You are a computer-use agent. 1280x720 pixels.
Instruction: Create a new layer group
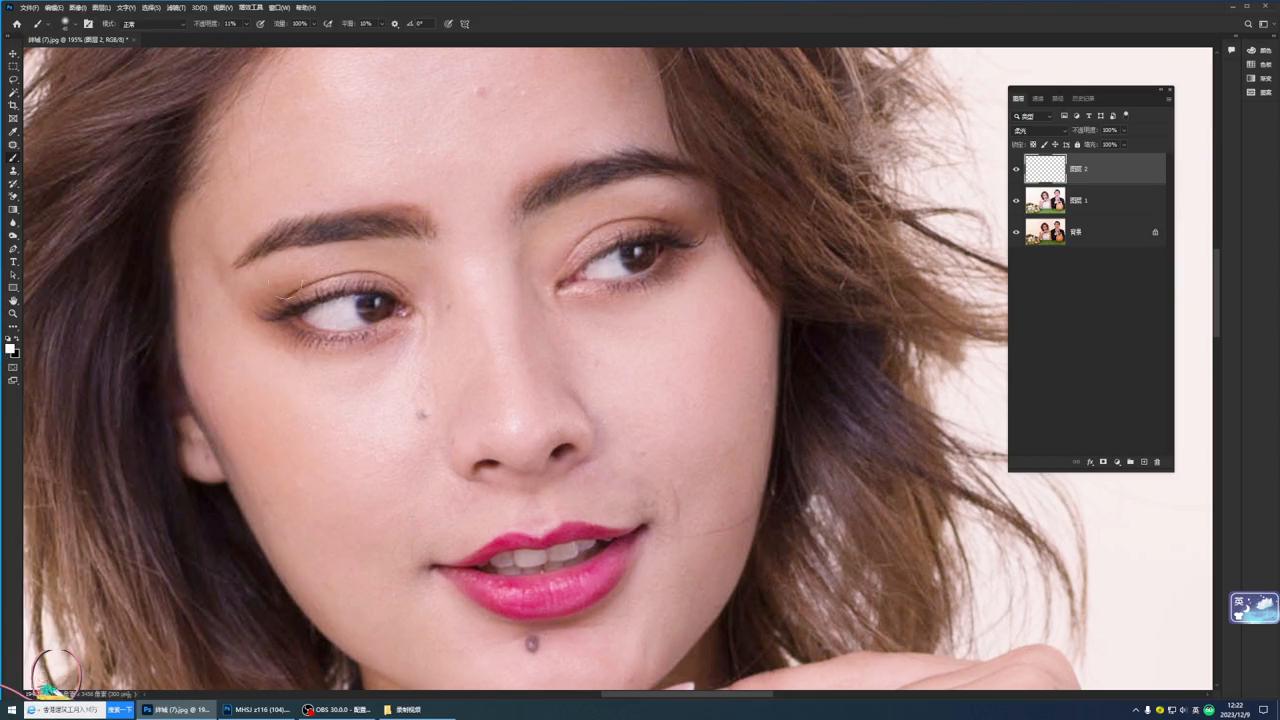1130,462
